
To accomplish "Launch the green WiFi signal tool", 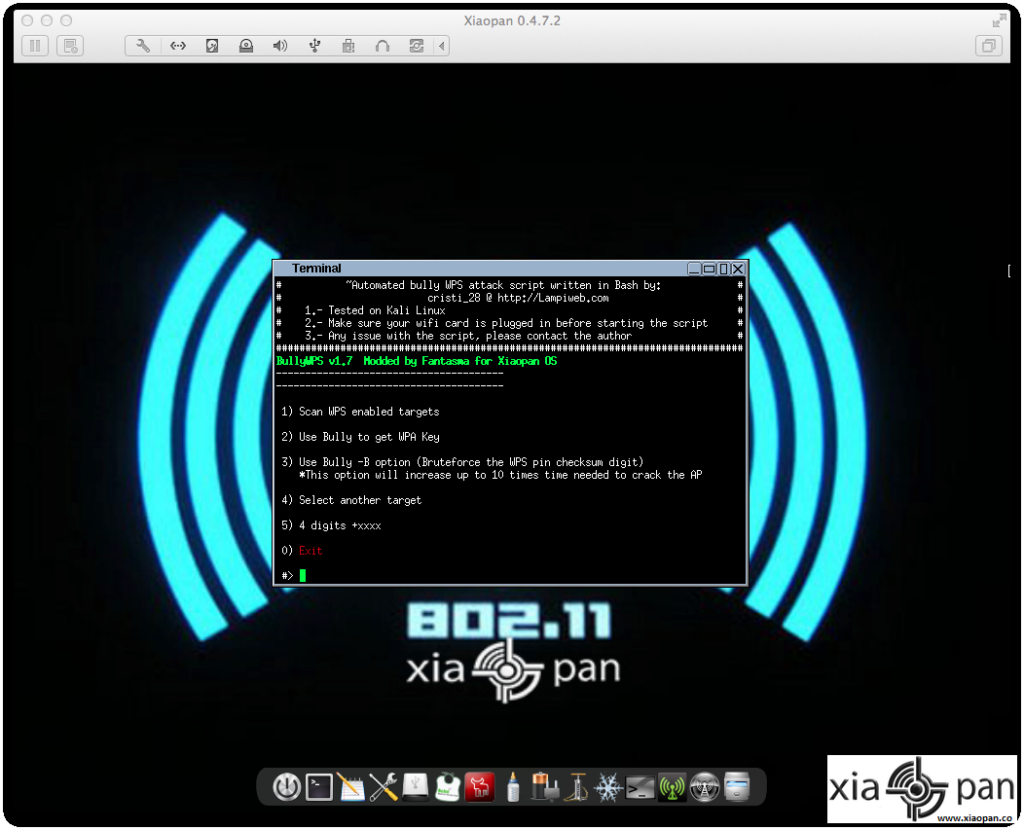I will 673,787.
